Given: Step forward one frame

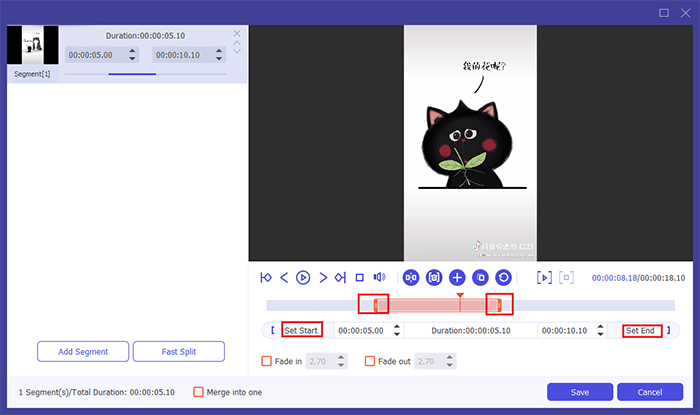Looking at the screenshot, I should (x=323, y=278).
